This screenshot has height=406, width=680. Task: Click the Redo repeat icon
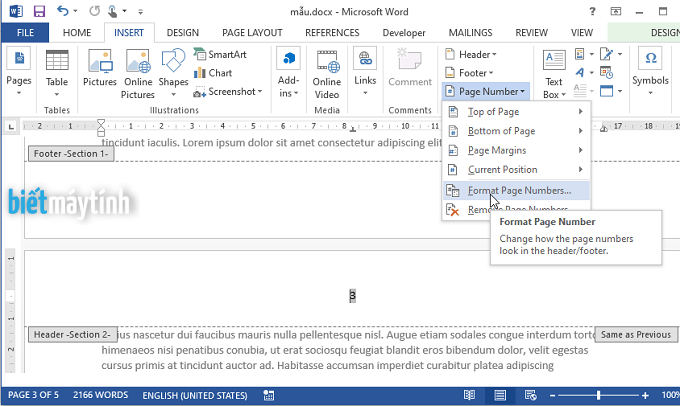pyautogui.click(x=95, y=11)
